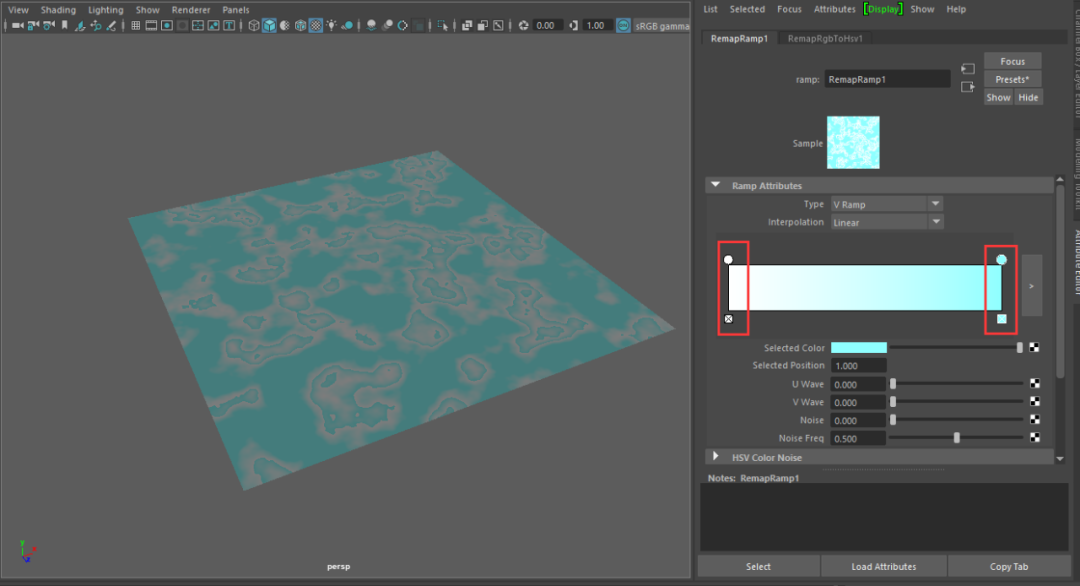This screenshot has height=586, width=1080.
Task: Click the ramp name field RemapRamp1
Action: [x=887, y=79]
